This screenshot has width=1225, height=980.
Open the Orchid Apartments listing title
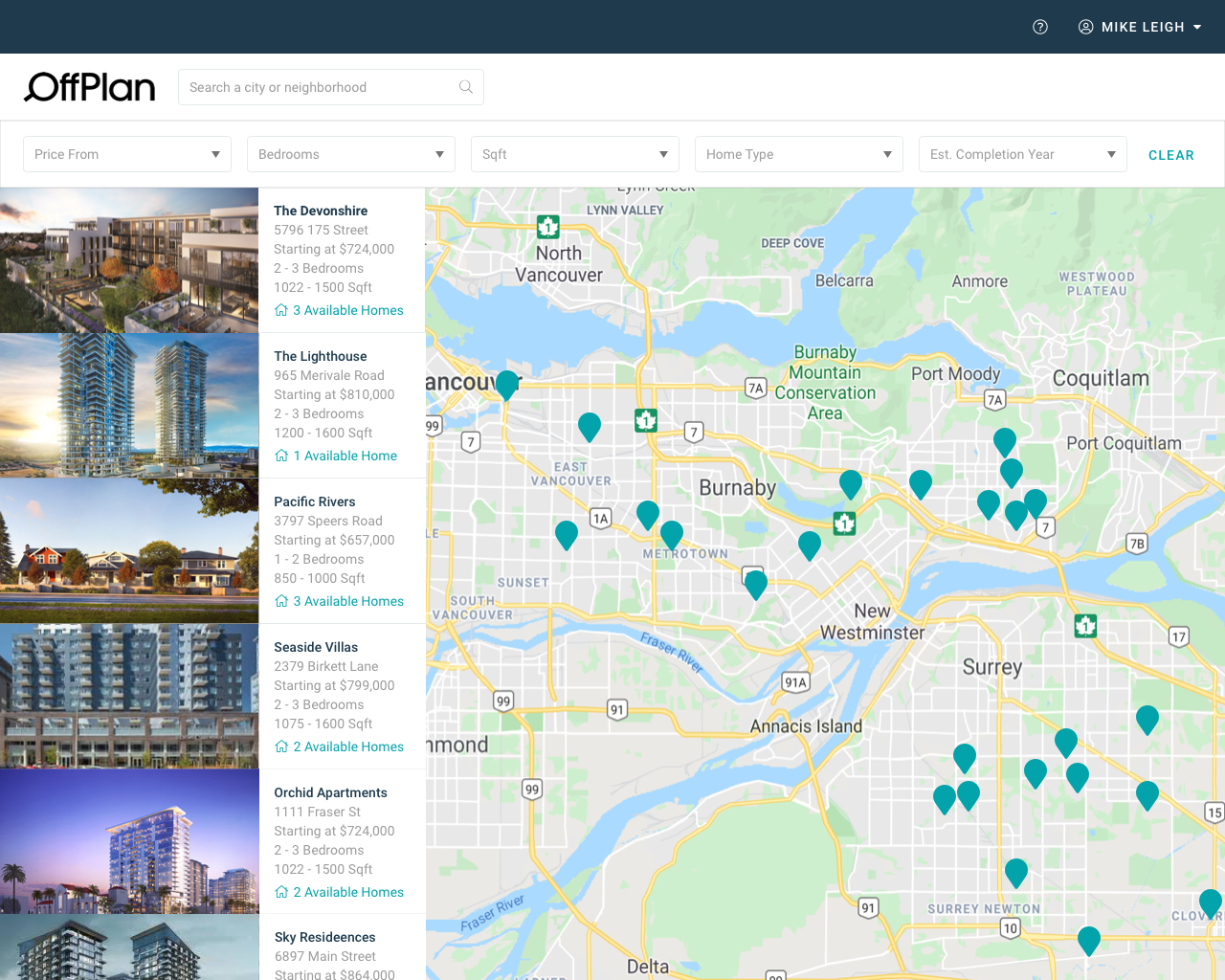click(330, 792)
